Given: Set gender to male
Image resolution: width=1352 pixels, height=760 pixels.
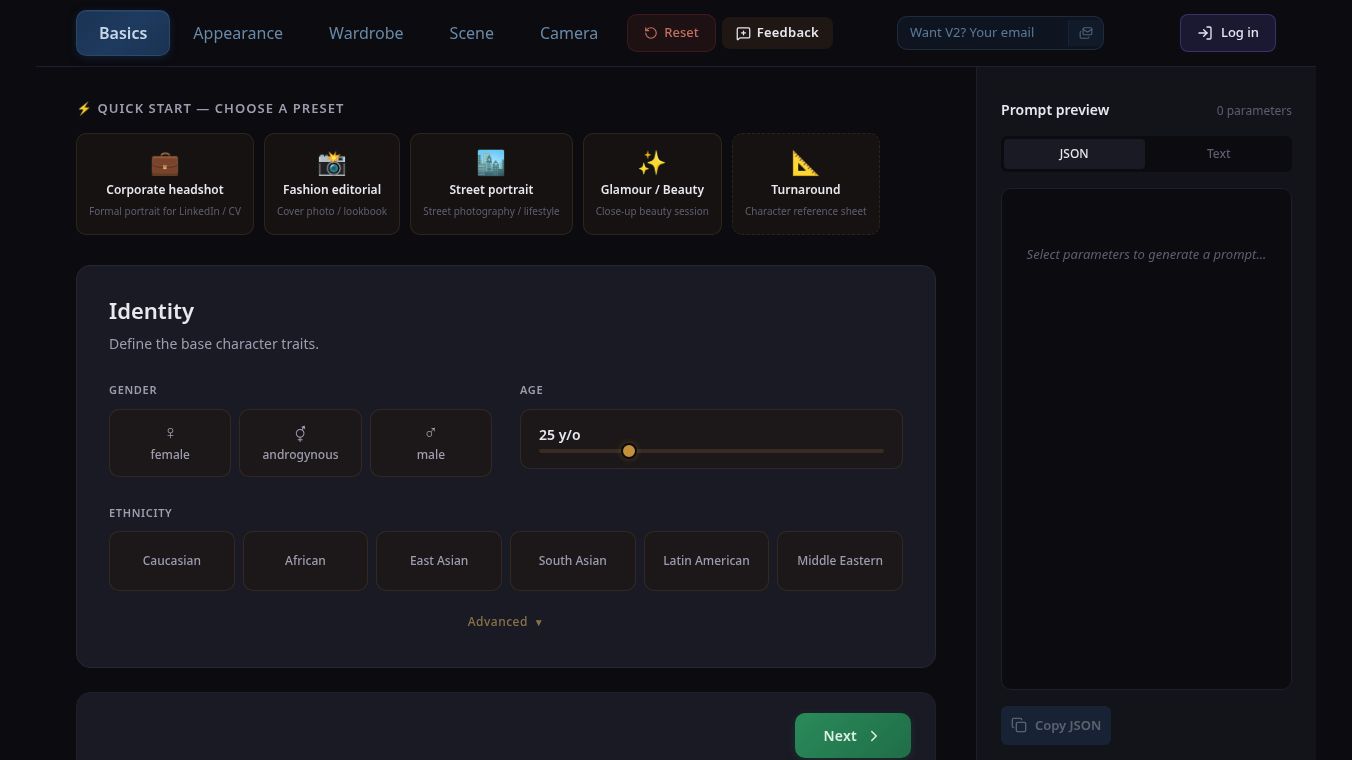Looking at the screenshot, I should pyautogui.click(x=431, y=443).
